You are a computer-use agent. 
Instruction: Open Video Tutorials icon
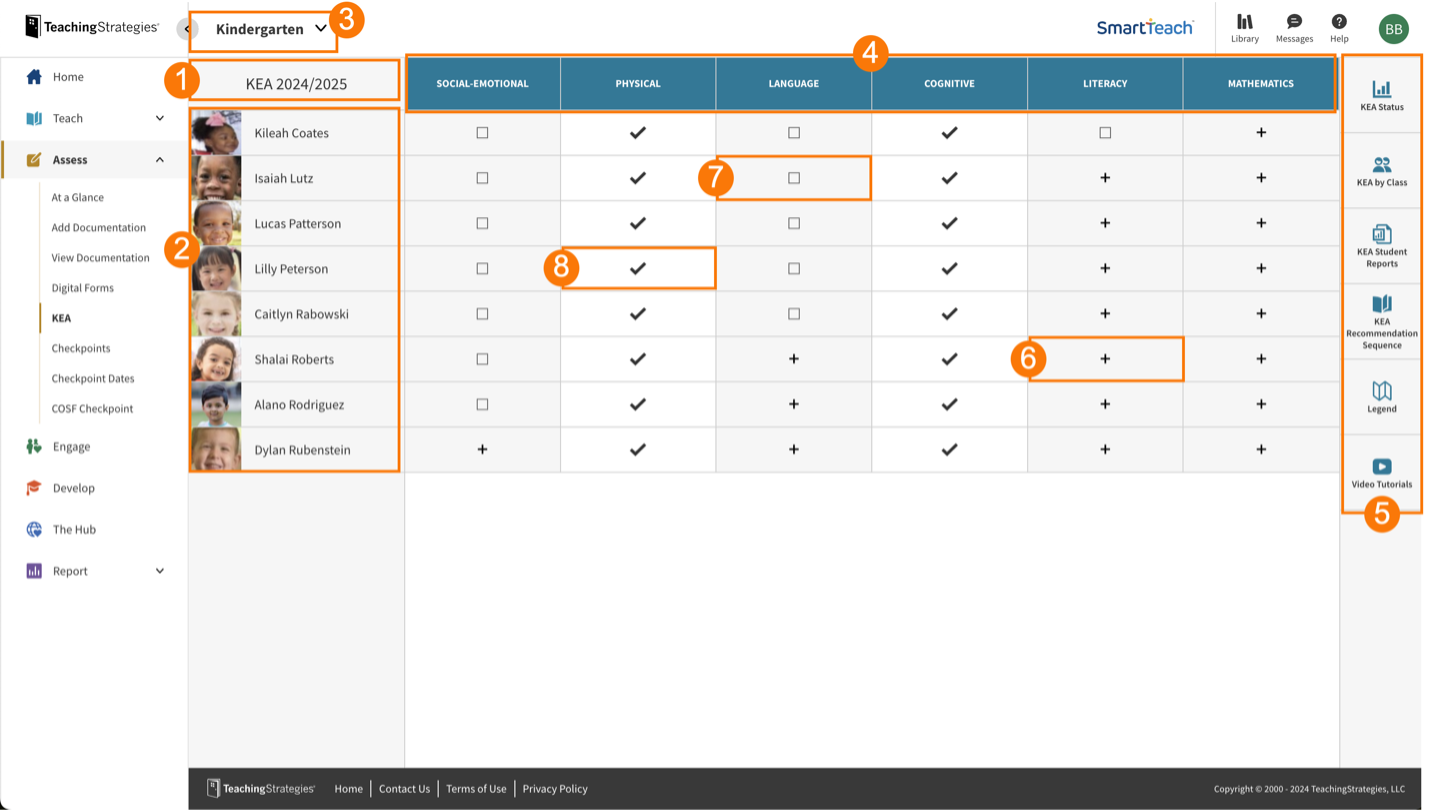coord(1381,467)
